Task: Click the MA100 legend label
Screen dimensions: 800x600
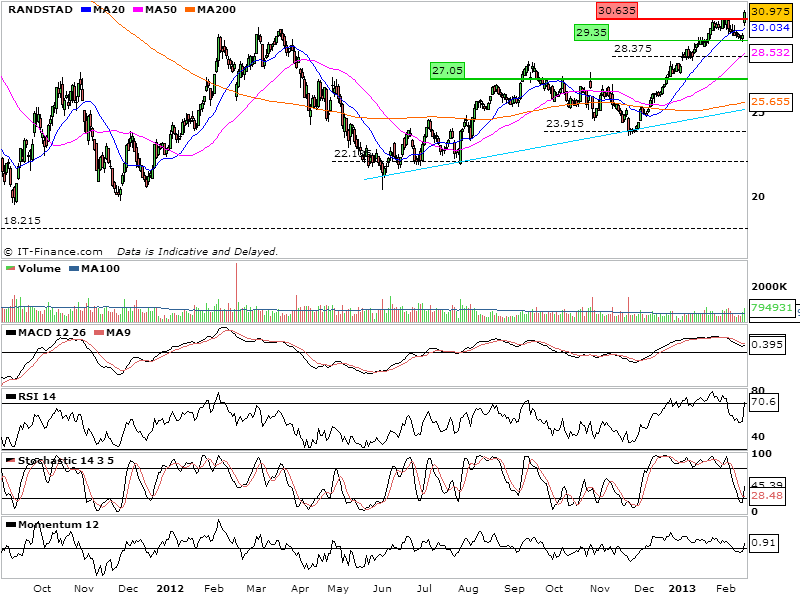Action: pos(101,269)
